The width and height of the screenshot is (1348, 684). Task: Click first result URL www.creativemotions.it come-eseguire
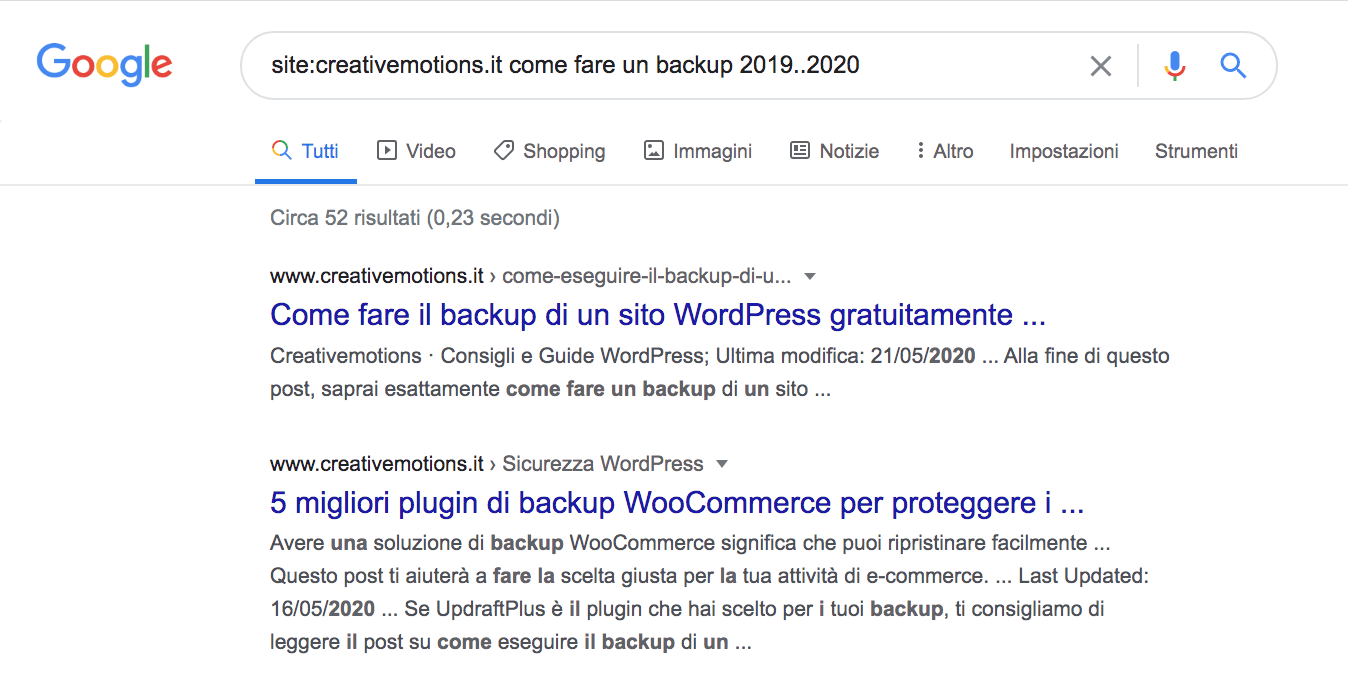[530, 276]
